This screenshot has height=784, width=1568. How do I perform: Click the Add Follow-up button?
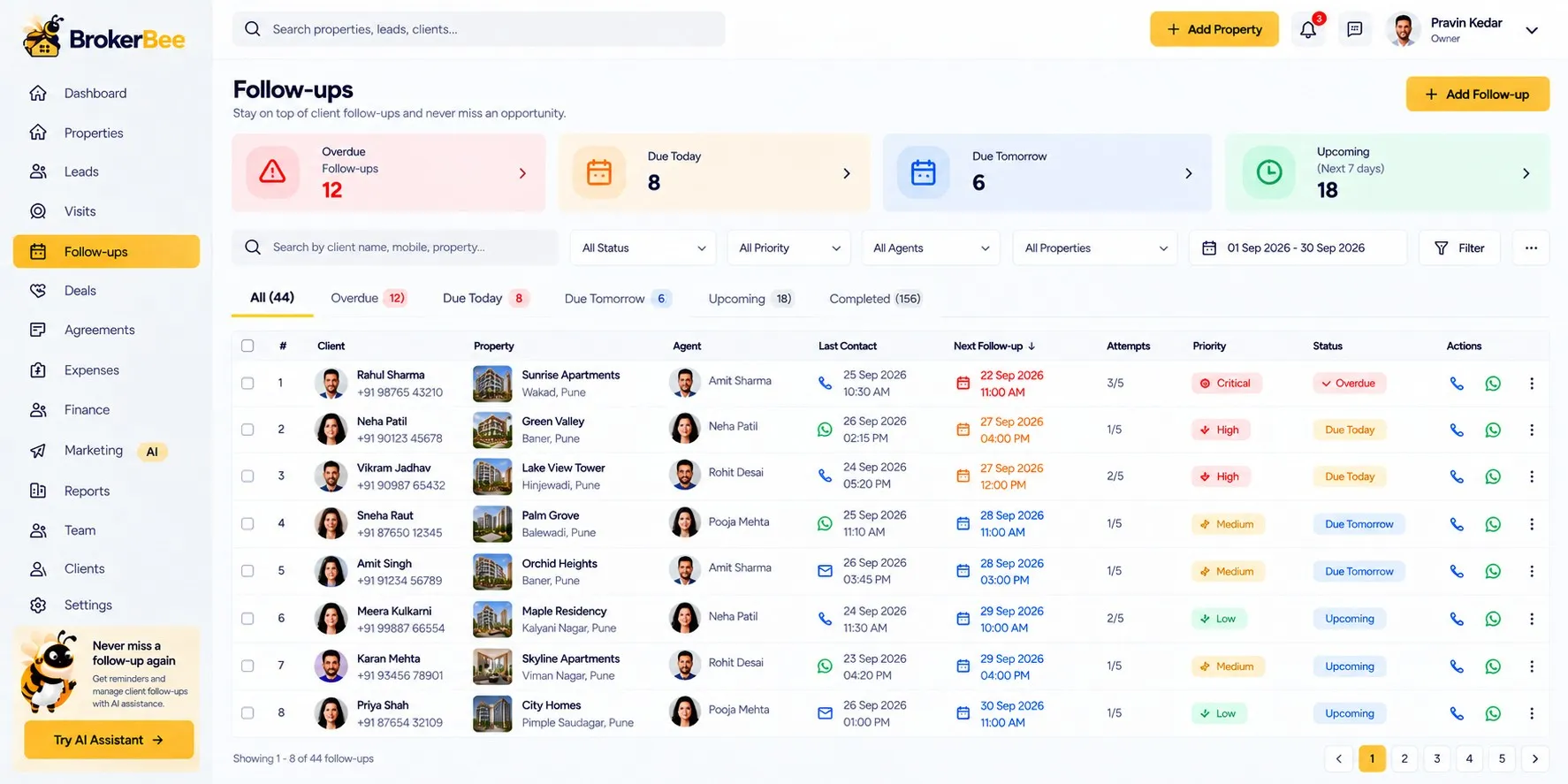(1477, 95)
